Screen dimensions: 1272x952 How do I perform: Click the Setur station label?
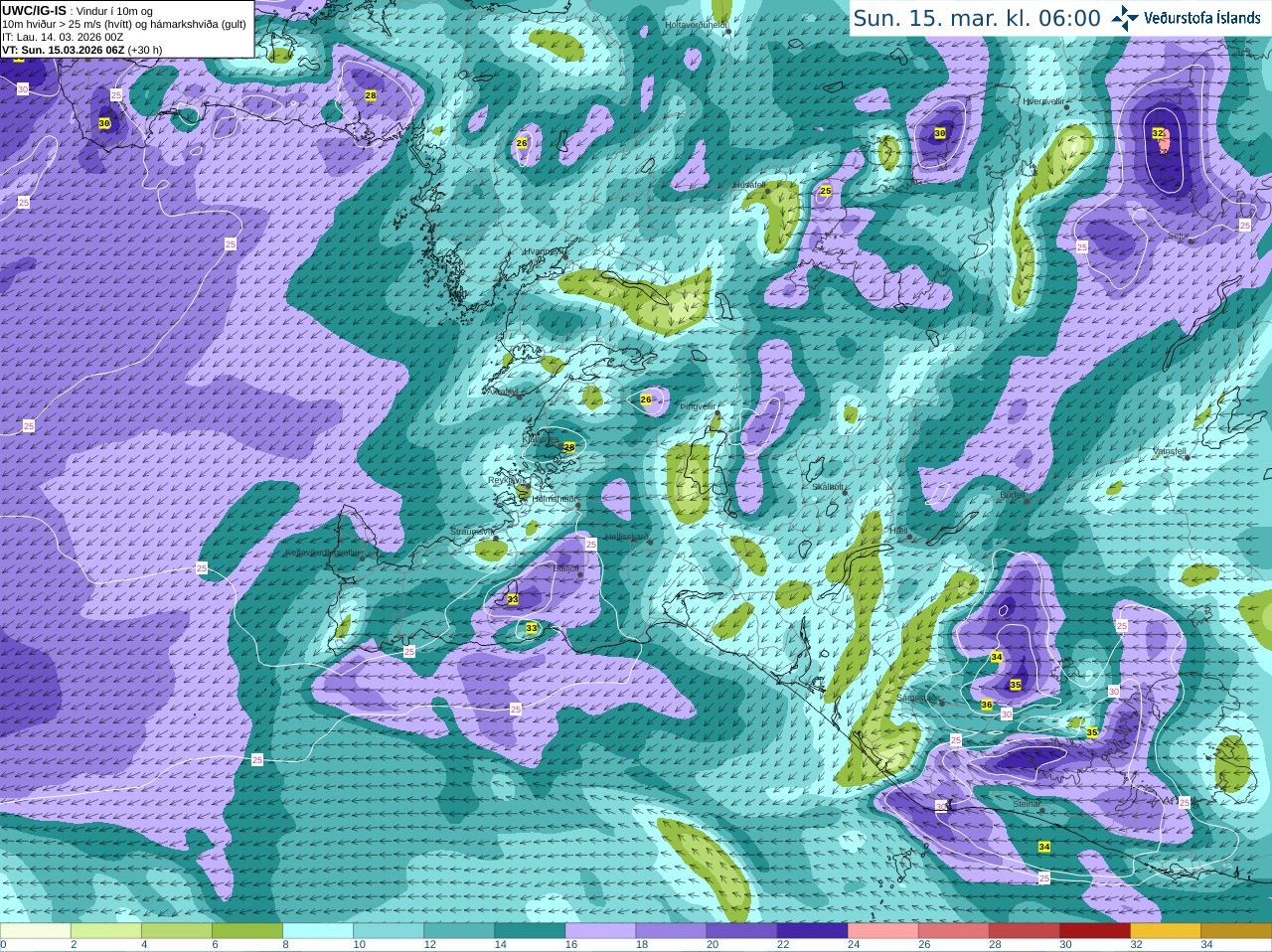click(x=1179, y=237)
